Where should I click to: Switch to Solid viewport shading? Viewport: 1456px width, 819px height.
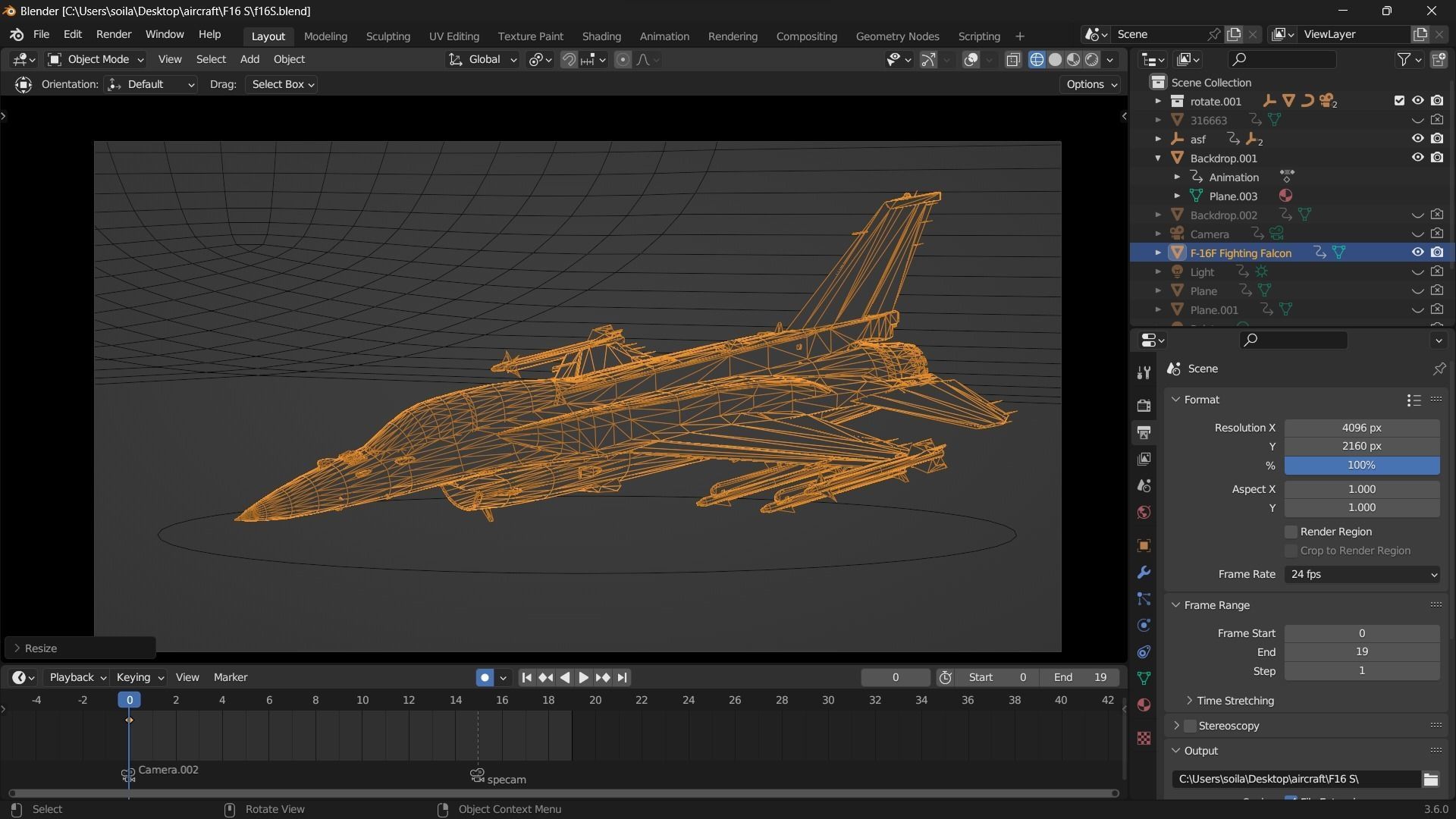pos(1055,59)
